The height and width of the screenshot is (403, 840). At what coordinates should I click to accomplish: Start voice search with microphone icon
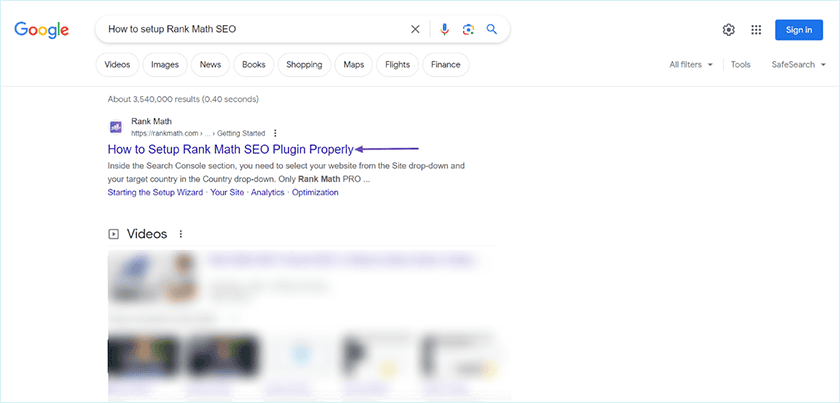click(x=444, y=29)
